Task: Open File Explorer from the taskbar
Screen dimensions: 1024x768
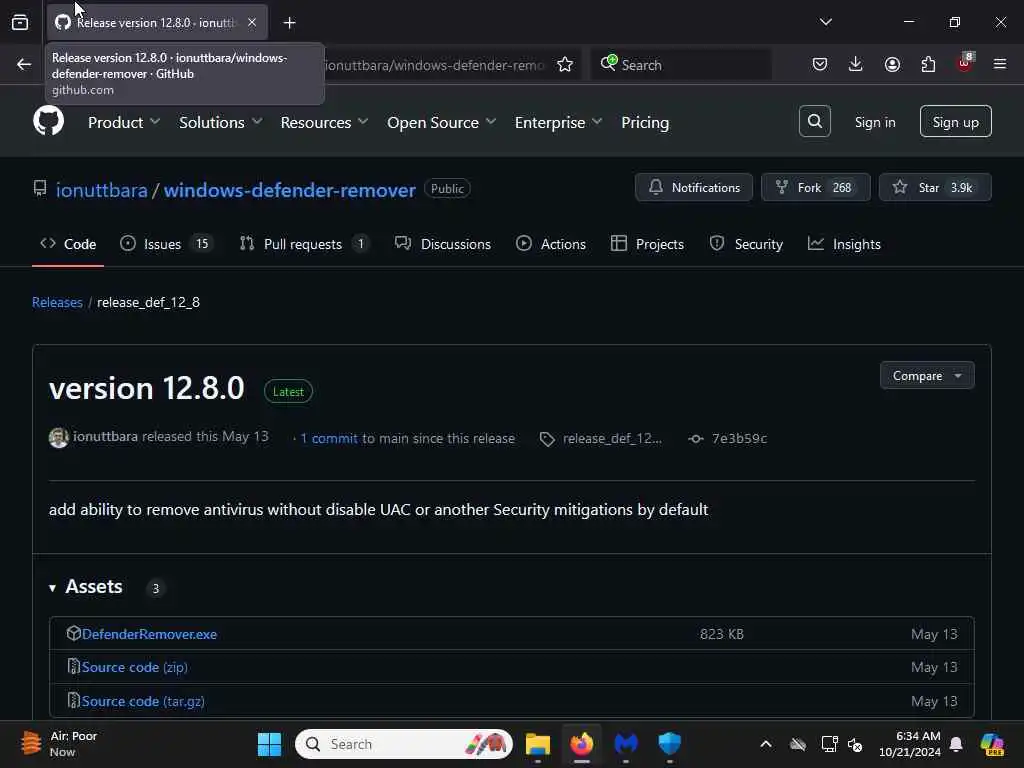Action: coord(537,744)
